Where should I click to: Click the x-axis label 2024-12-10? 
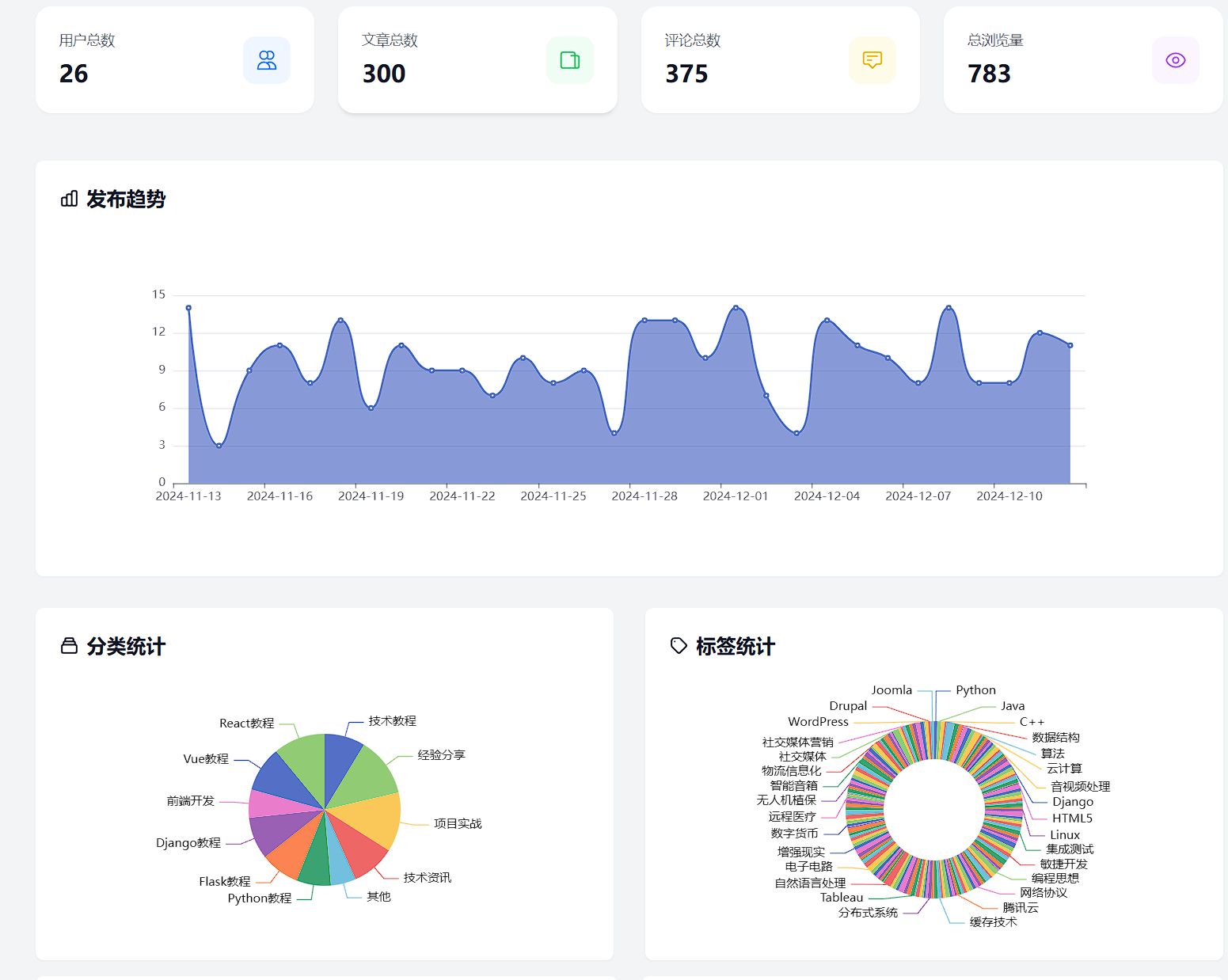[x=1009, y=496]
